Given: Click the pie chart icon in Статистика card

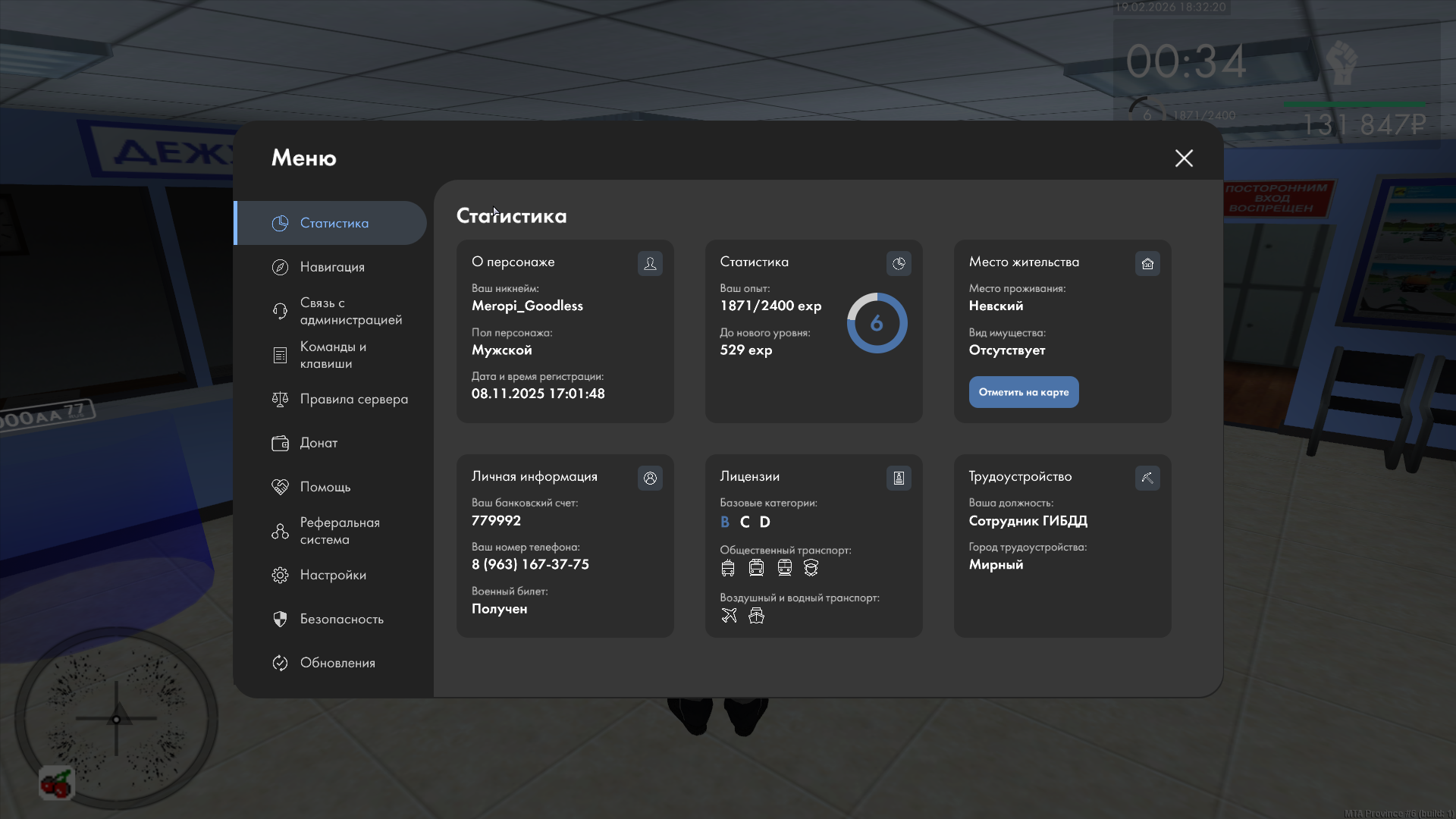Looking at the screenshot, I should [x=899, y=263].
